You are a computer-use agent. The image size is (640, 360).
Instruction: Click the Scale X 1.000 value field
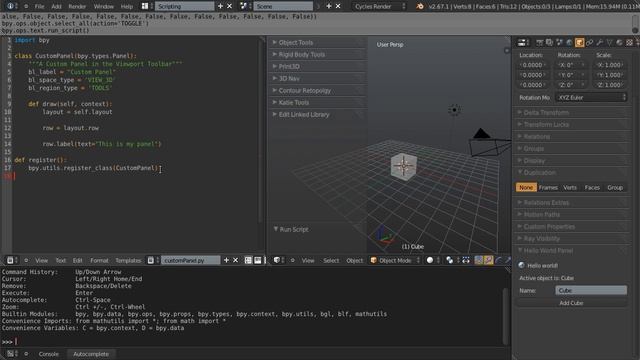point(609,65)
